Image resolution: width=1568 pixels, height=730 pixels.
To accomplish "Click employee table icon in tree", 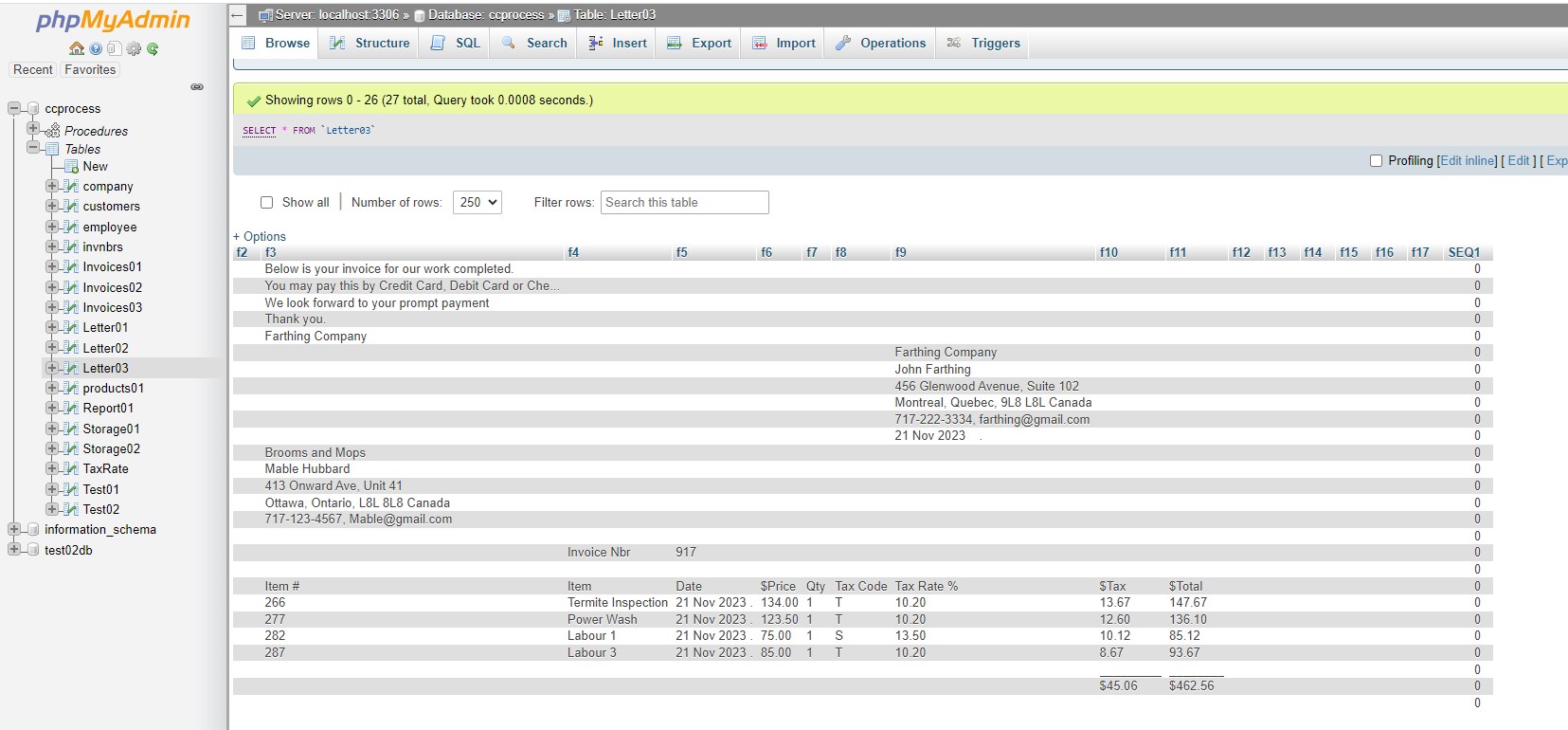I will pos(70,228).
